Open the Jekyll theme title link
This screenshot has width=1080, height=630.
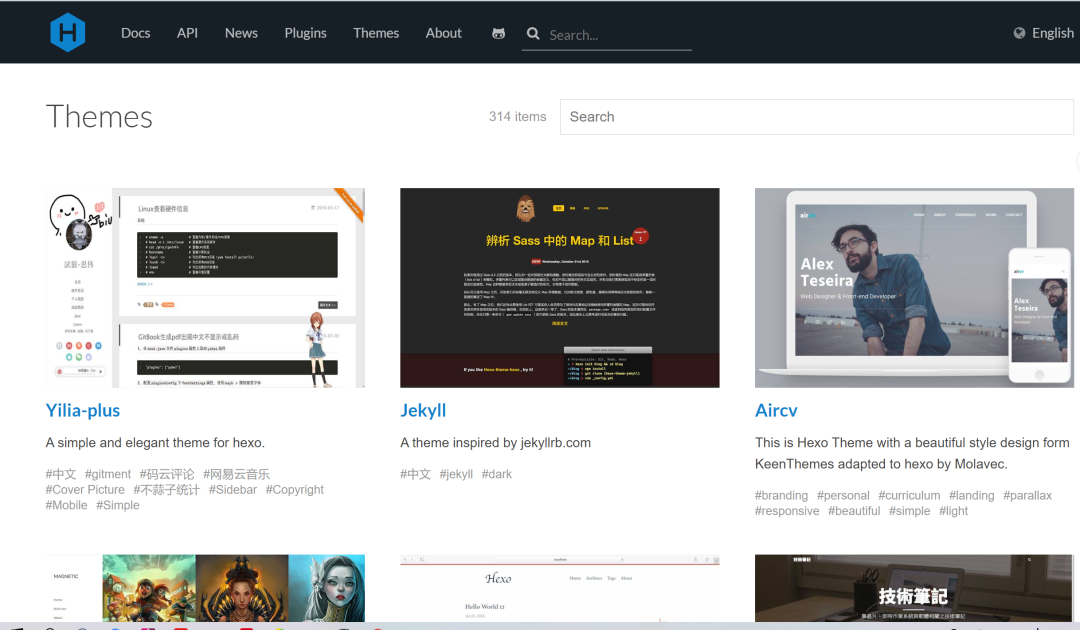click(x=423, y=410)
